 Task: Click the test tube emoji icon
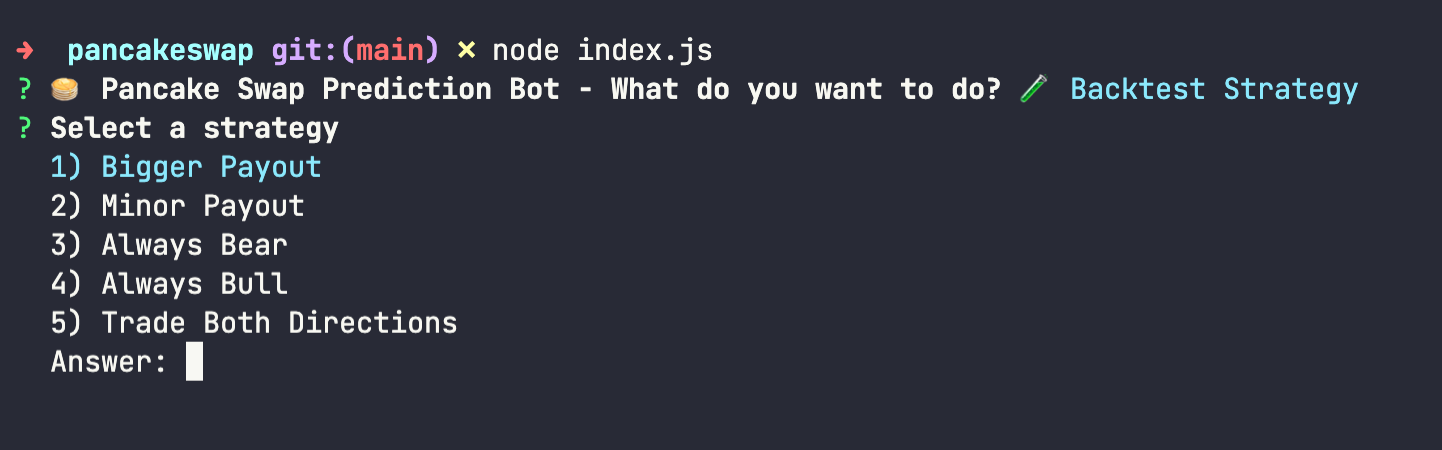(x=1032, y=90)
